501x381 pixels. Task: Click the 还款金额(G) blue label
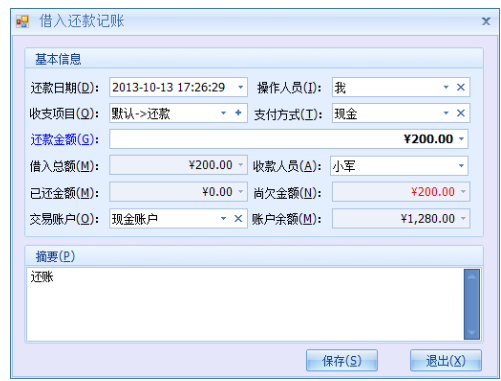tap(64, 139)
